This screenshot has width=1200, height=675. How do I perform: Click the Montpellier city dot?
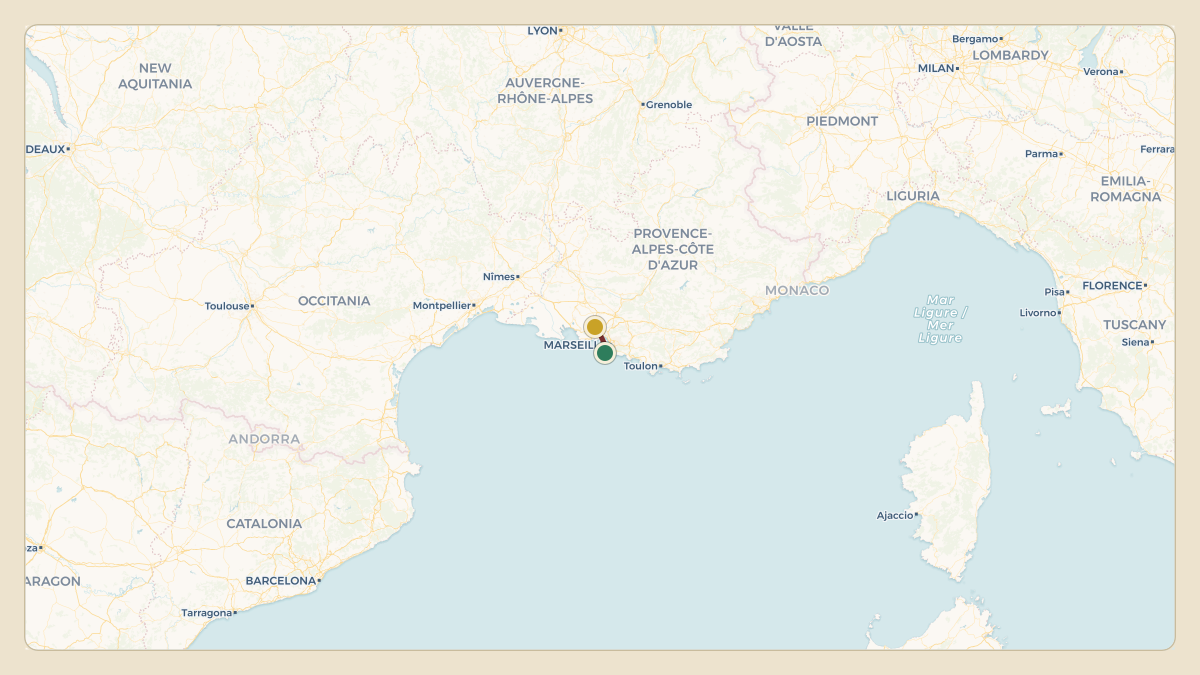click(474, 305)
